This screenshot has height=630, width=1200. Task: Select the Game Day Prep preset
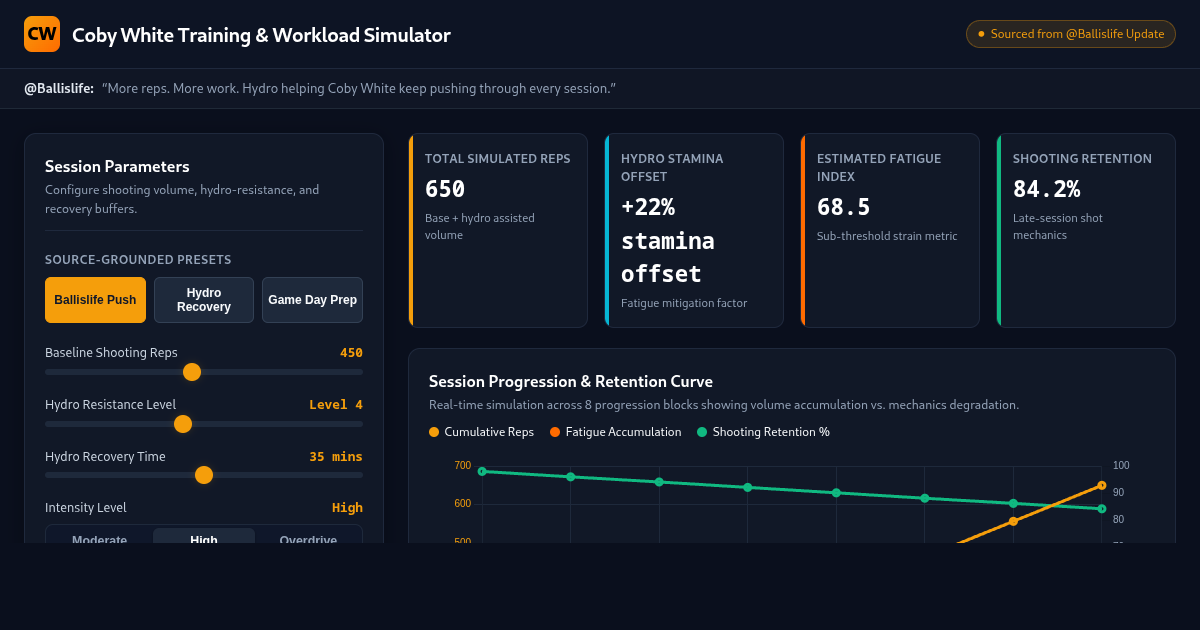(x=312, y=300)
